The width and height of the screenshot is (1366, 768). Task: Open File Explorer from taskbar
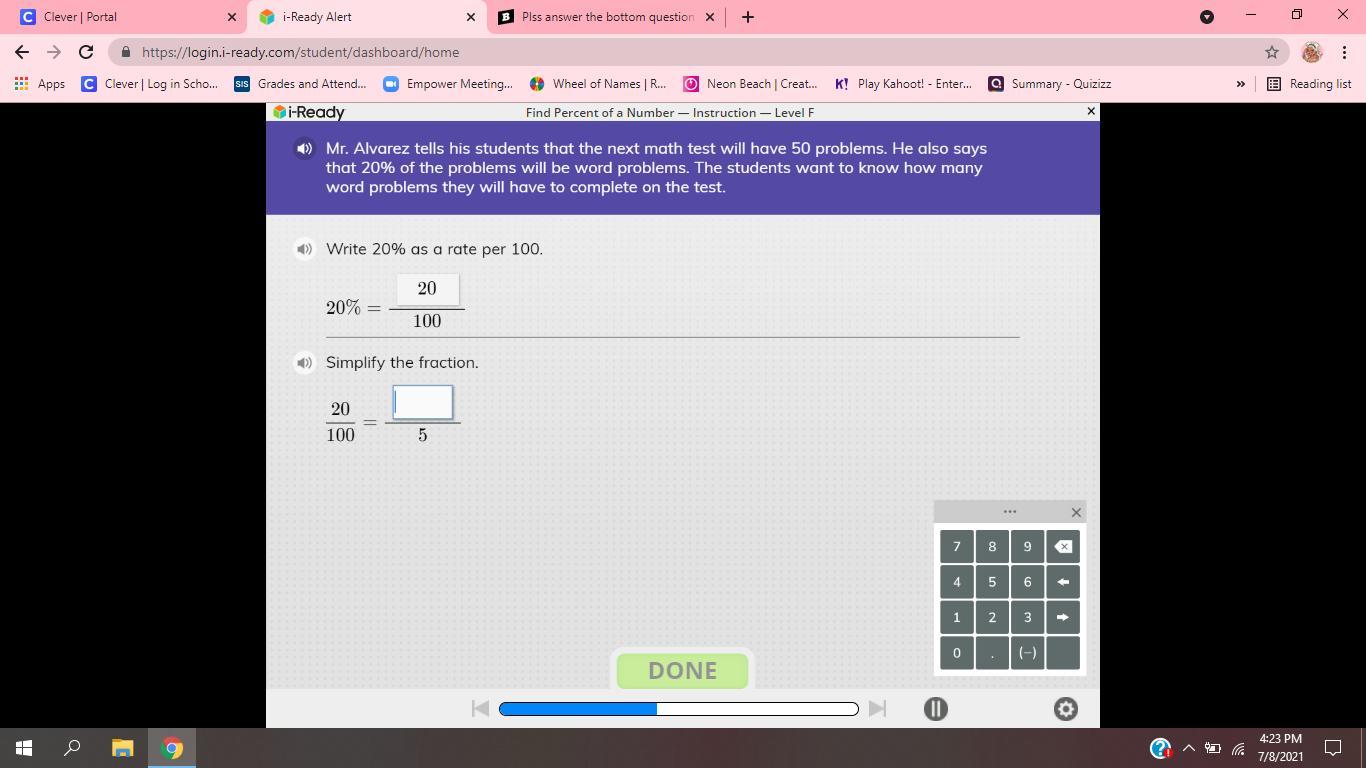click(x=122, y=748)
